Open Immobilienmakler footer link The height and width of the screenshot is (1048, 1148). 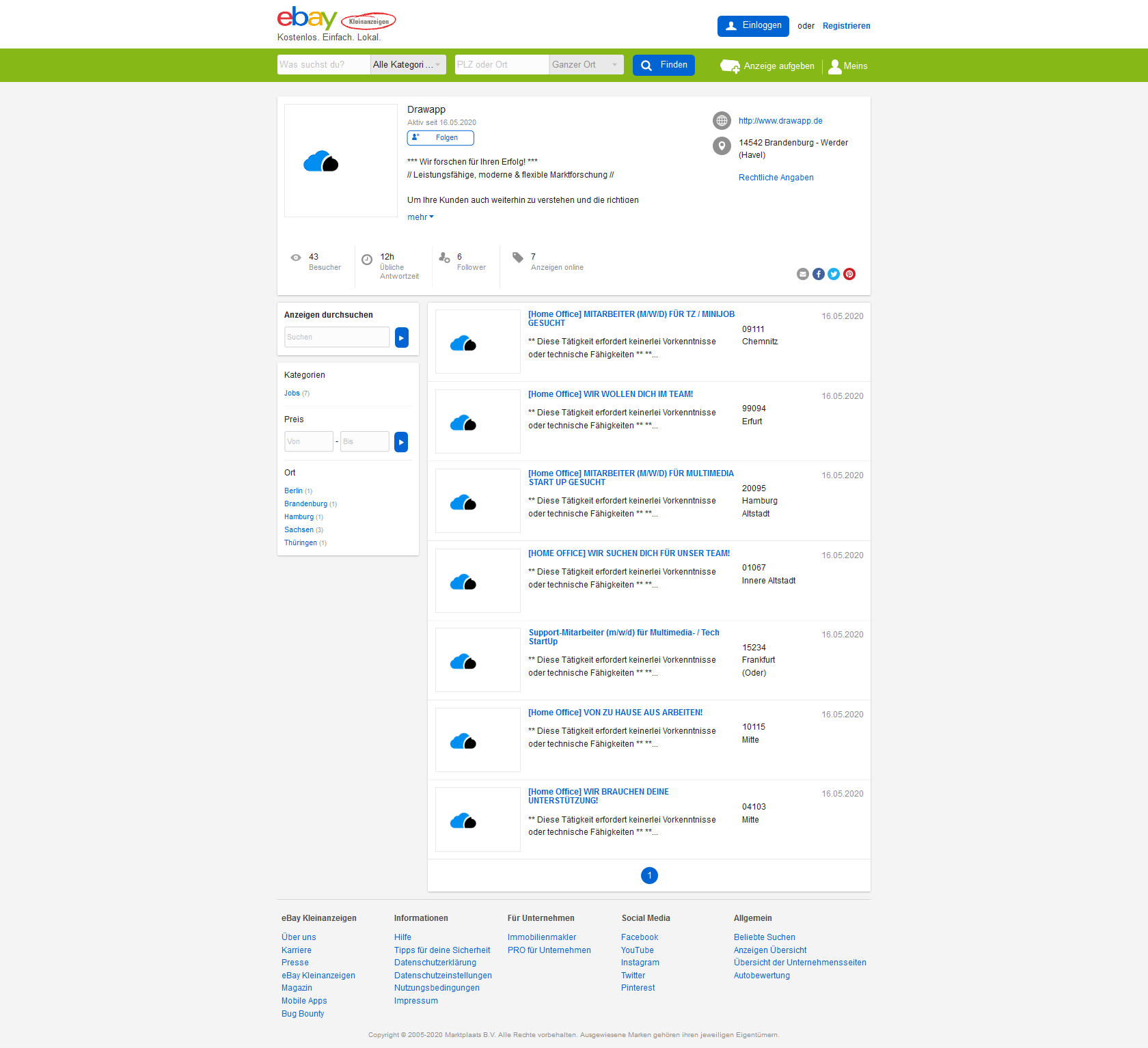point(542,937)
